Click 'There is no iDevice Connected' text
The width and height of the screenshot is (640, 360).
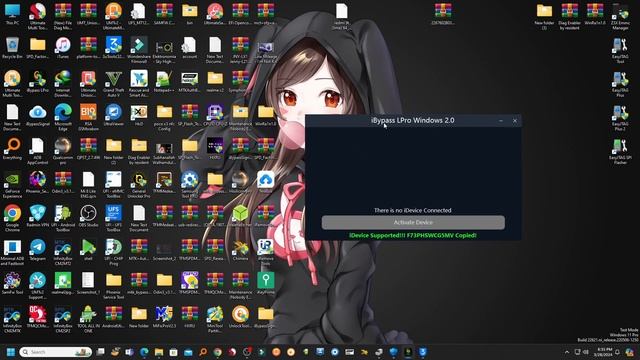[413, 211]
